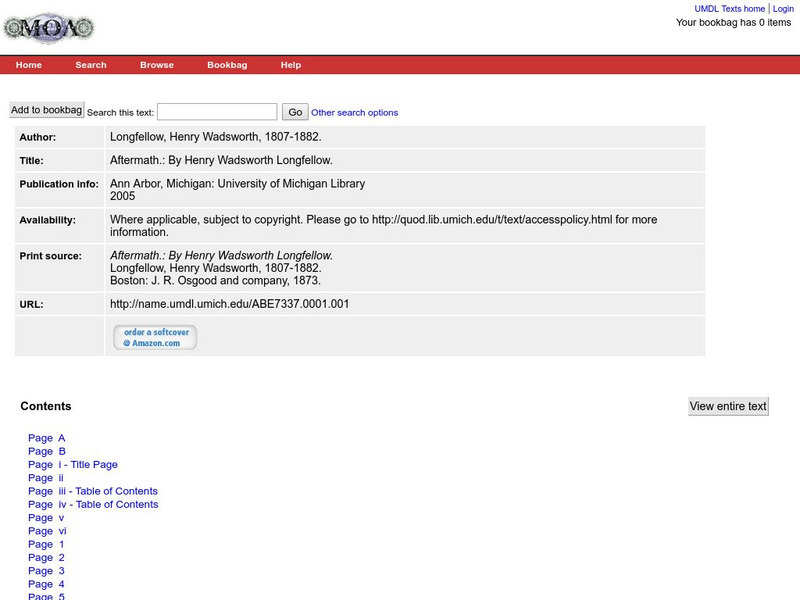
Task: Click the author text Longfellow, Henry Wadsworth, 1807-1882
Action: [216, 137]
